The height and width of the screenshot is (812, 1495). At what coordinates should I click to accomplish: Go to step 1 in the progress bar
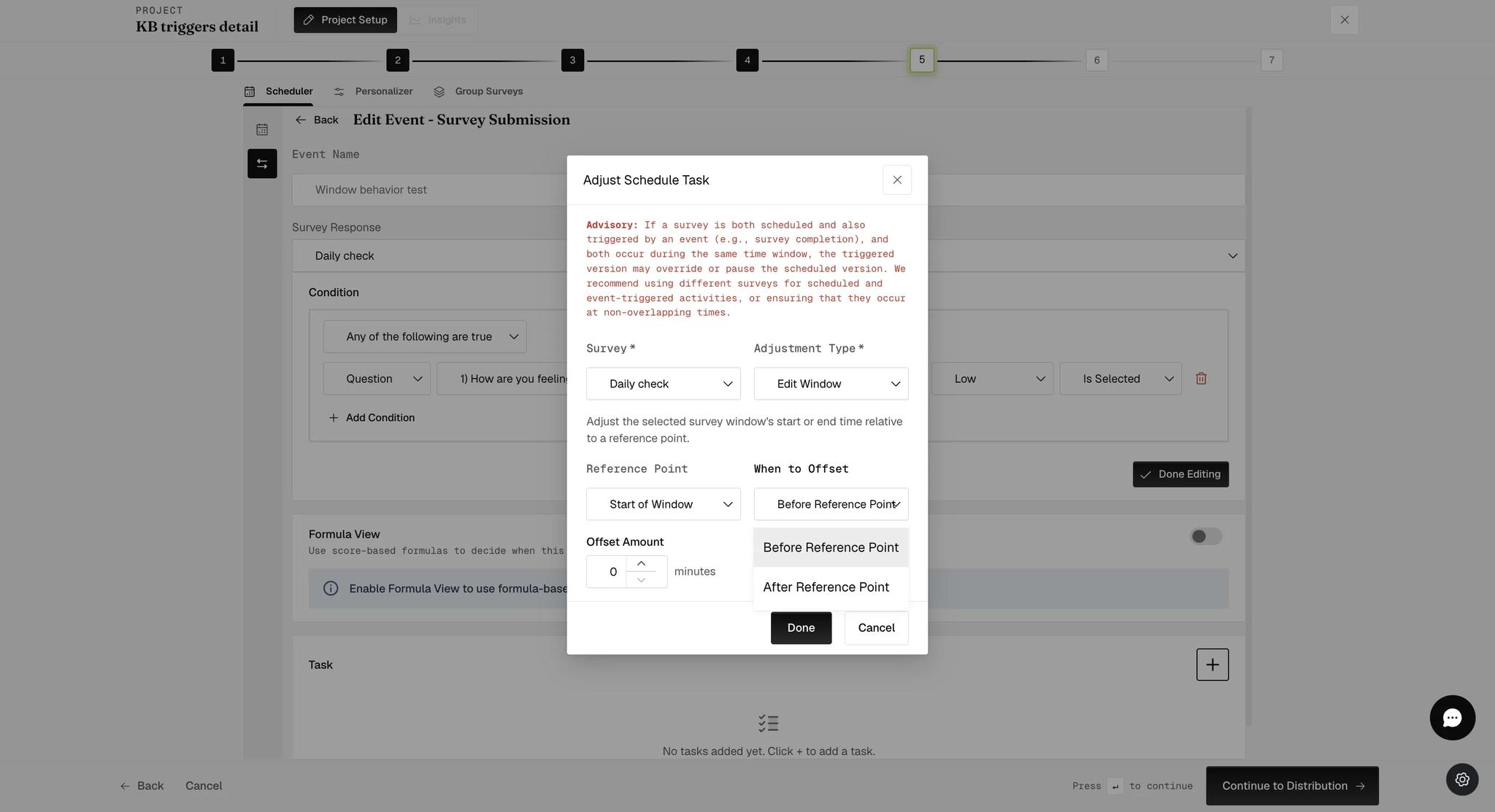223,60
